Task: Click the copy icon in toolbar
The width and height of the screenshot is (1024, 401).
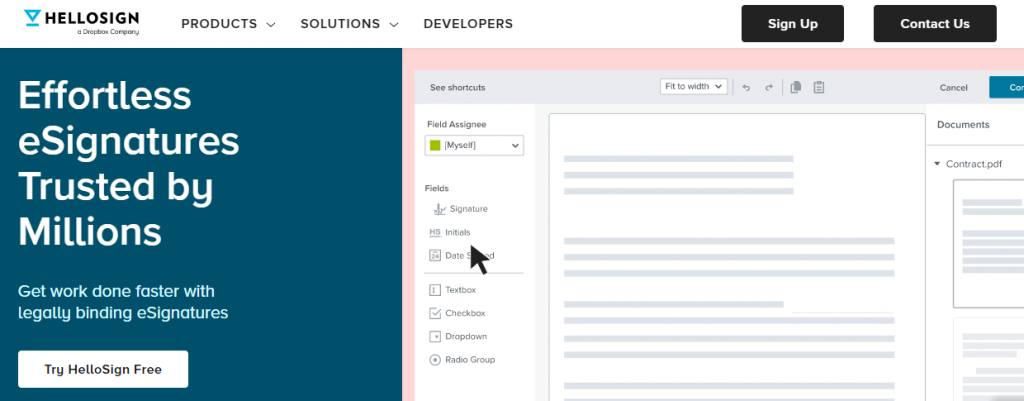Action: 795,87
